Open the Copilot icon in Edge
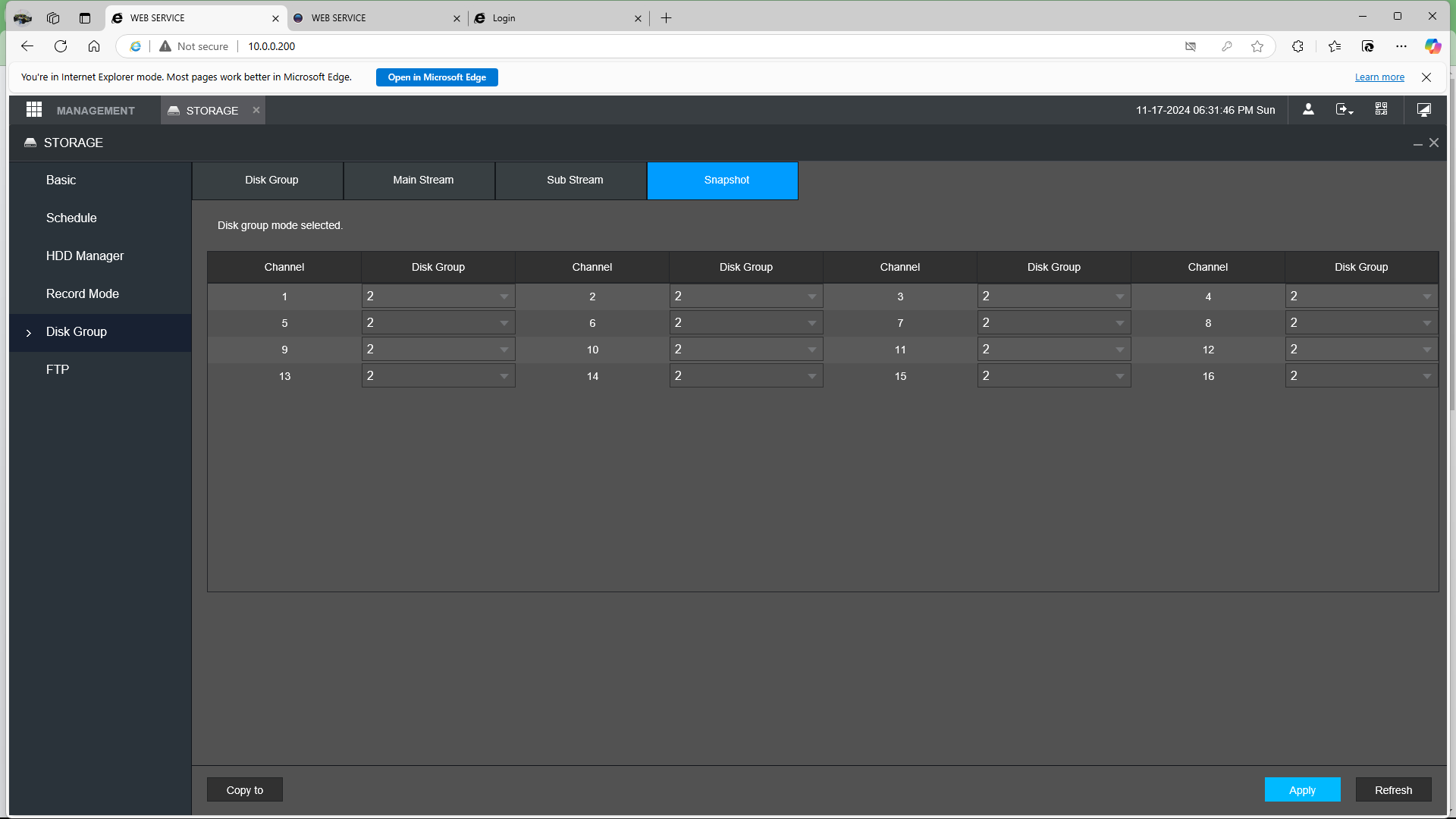This screenshot has width=1456, height=819. (1432, 46)
